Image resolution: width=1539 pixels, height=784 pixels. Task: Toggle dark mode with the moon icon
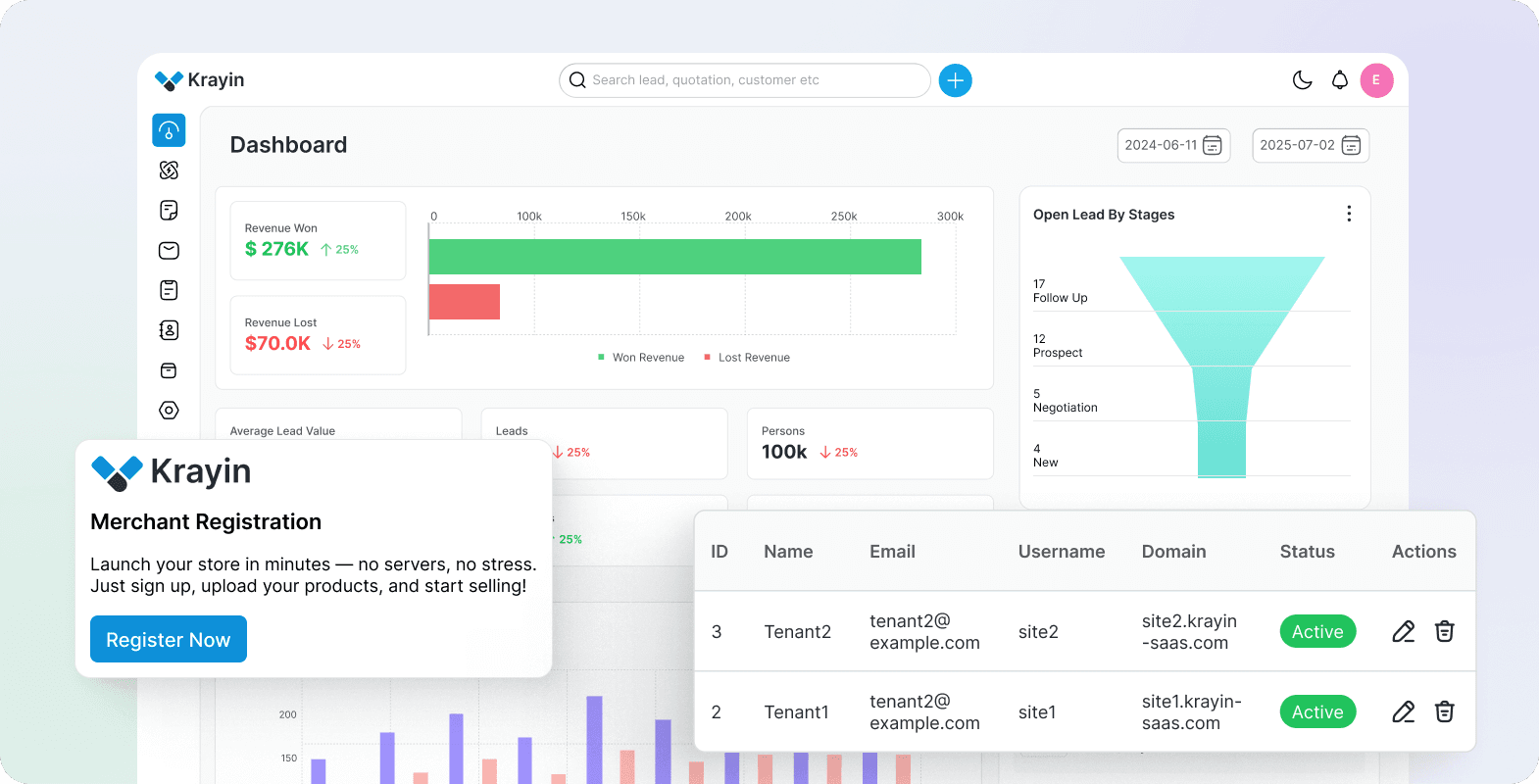click(x=1302, y=80)
